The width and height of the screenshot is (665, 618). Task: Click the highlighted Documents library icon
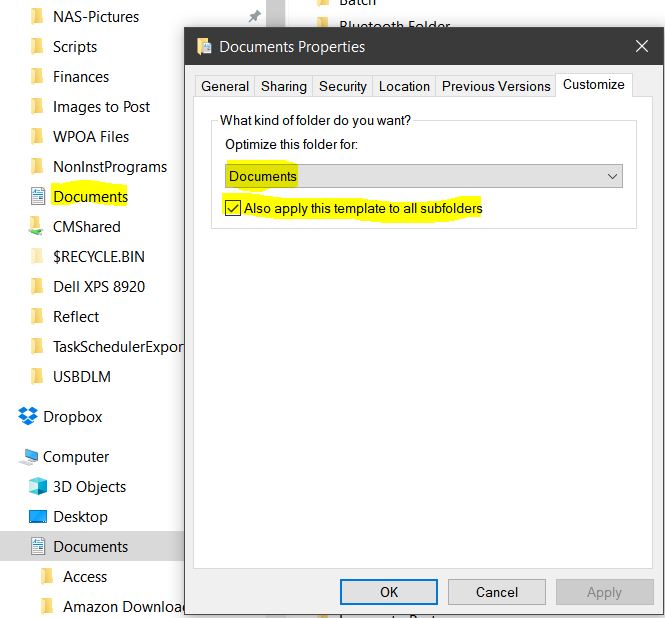38,197
